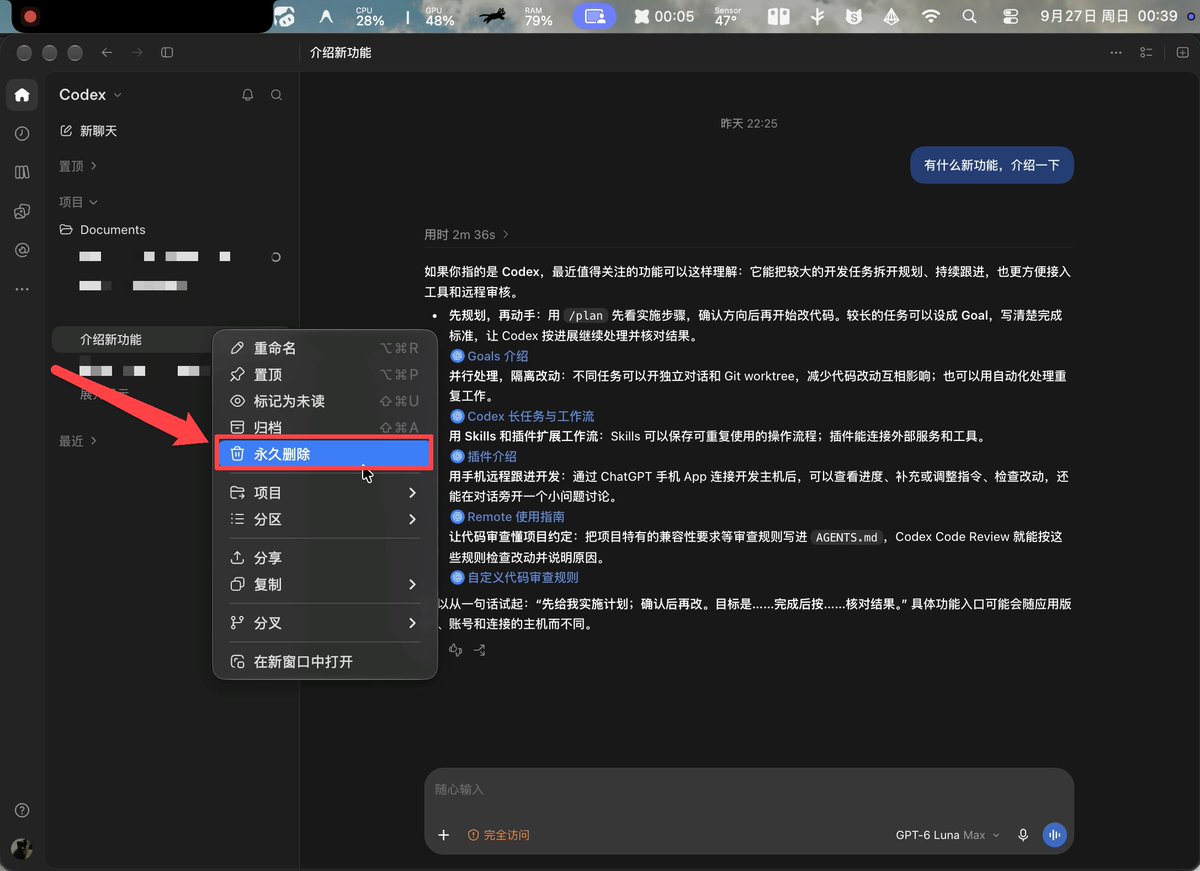Start a 新聊天
The height and width of the screenshot is (871, 1200).
[x=89, y=131]
